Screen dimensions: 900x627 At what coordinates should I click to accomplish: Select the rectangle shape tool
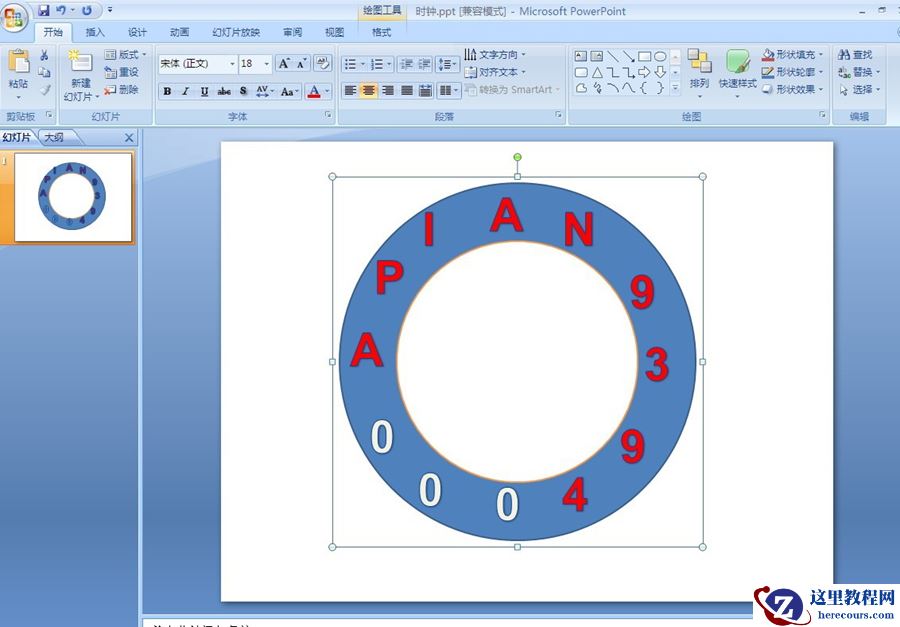pyautogui.click(x=645, y=56)
